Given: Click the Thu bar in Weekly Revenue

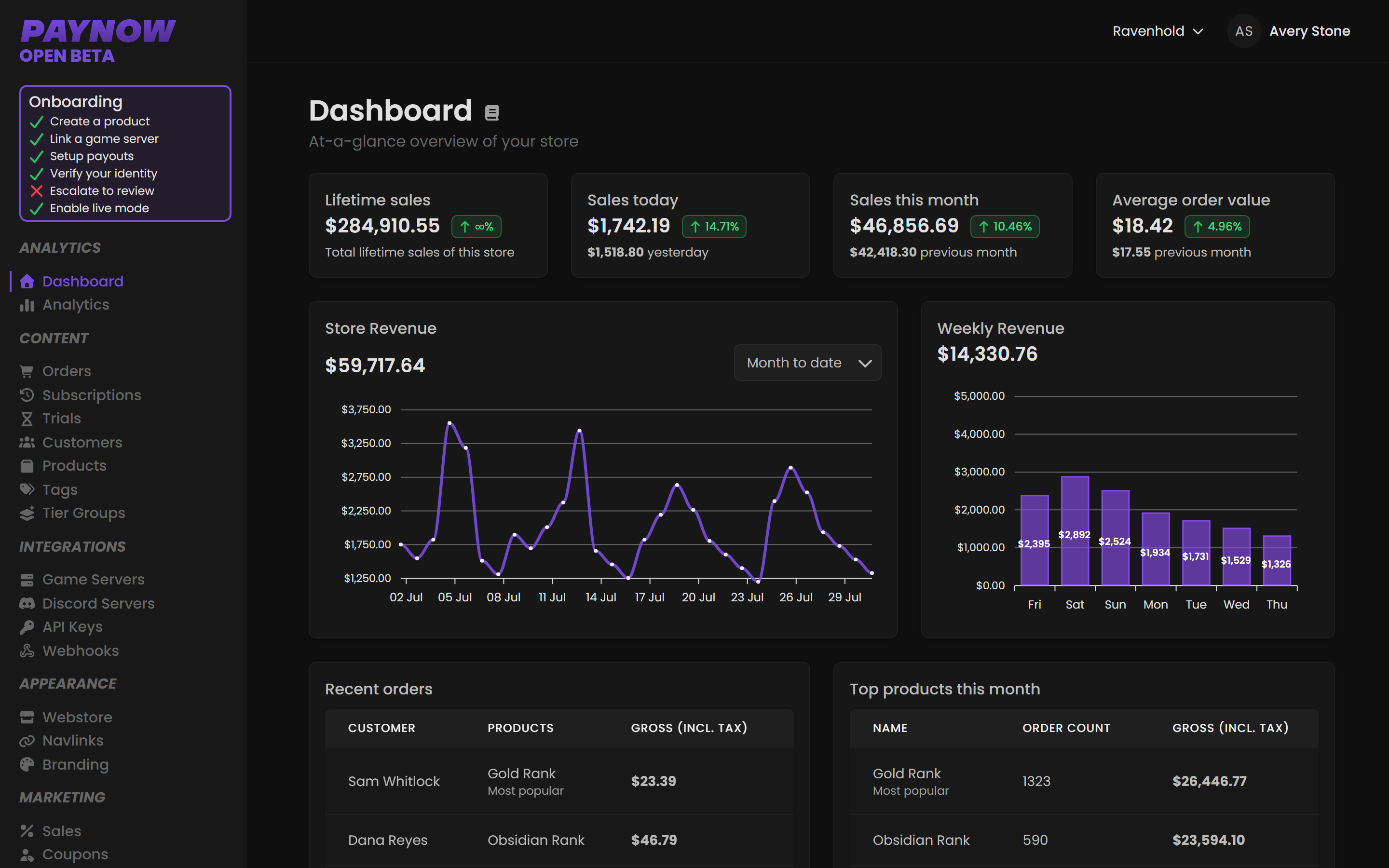Looking at the screenshot, I should 1277,560.
